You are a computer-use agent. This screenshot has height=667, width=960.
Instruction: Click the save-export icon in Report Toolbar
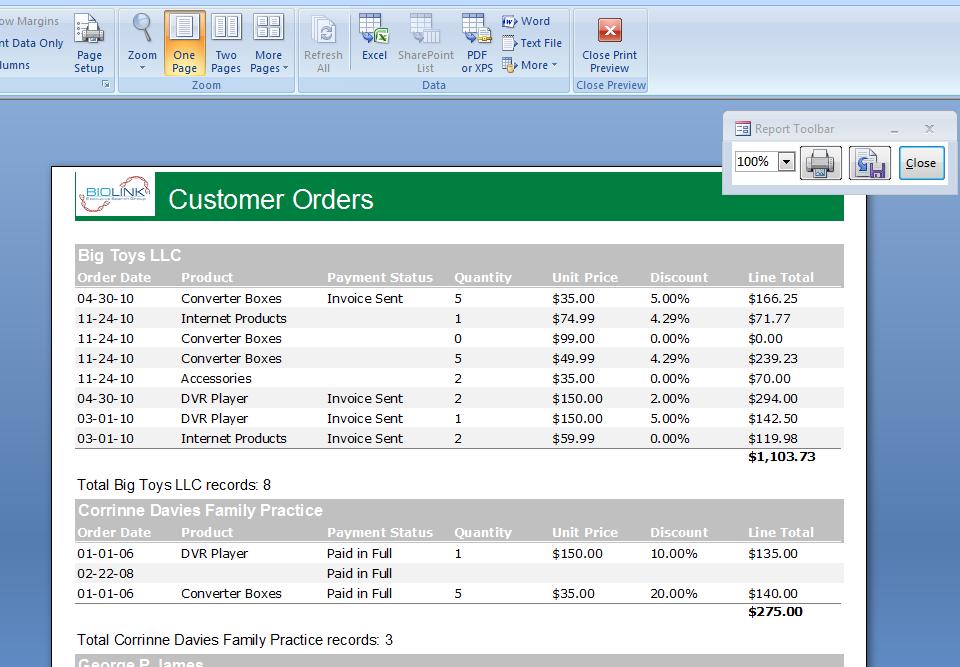coord(870,163)
